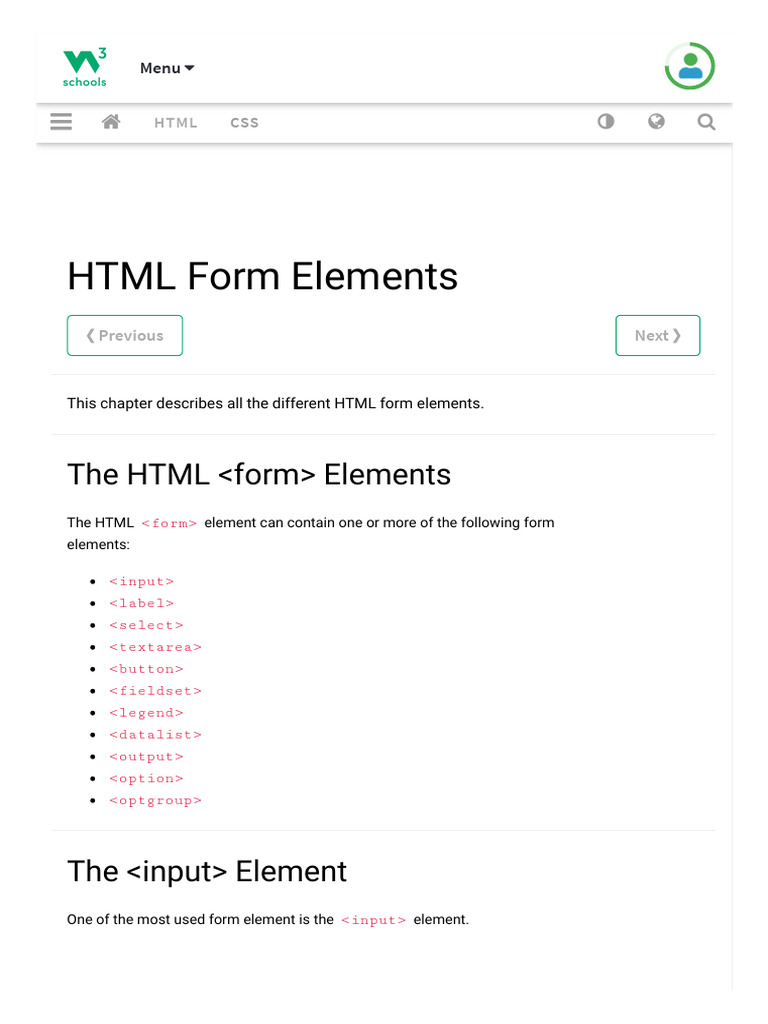
Task: Open the hamburger sidebar menu
Action: coord(61,122)
